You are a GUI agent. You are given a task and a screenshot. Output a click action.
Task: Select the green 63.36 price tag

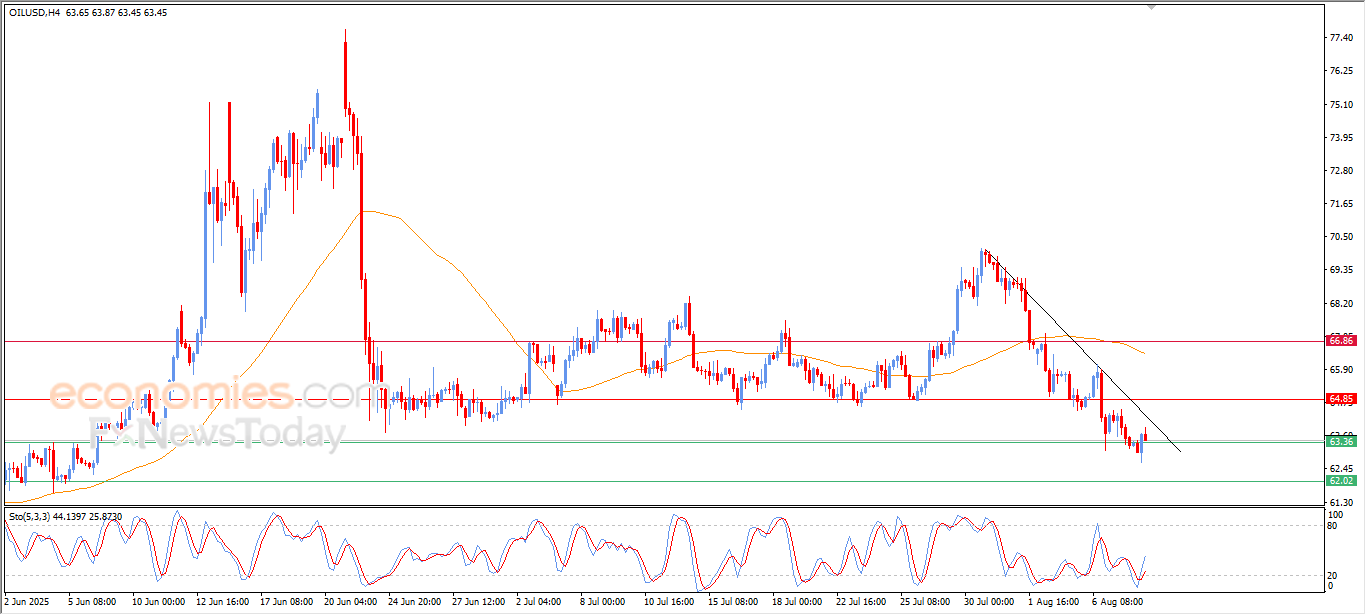point(1341,442)
